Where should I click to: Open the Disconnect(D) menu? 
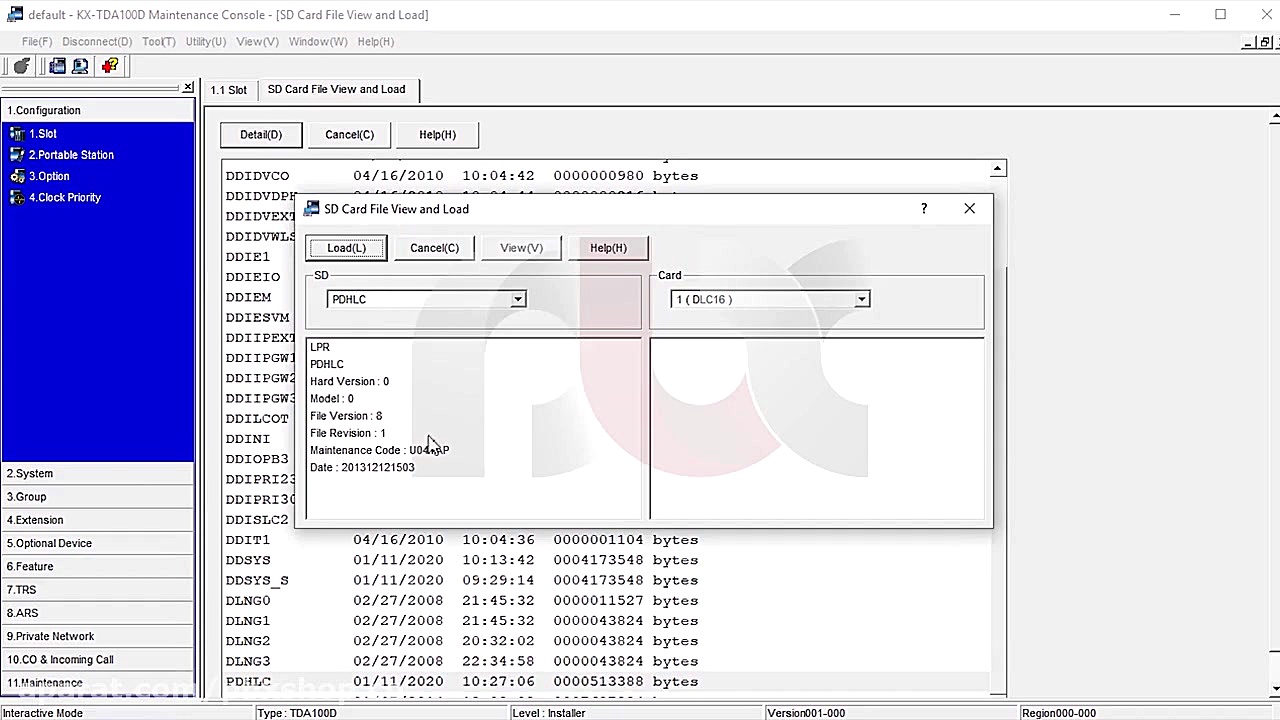pyautogui.click(x=97, y=42)
